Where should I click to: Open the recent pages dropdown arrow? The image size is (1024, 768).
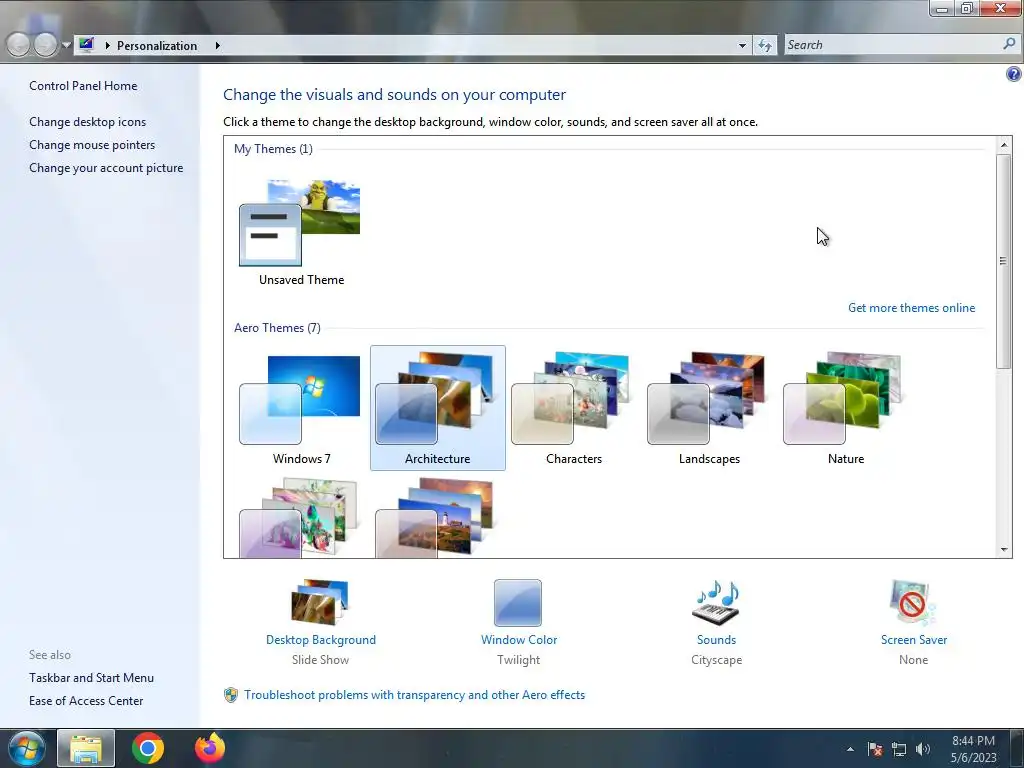click(66, 45)
